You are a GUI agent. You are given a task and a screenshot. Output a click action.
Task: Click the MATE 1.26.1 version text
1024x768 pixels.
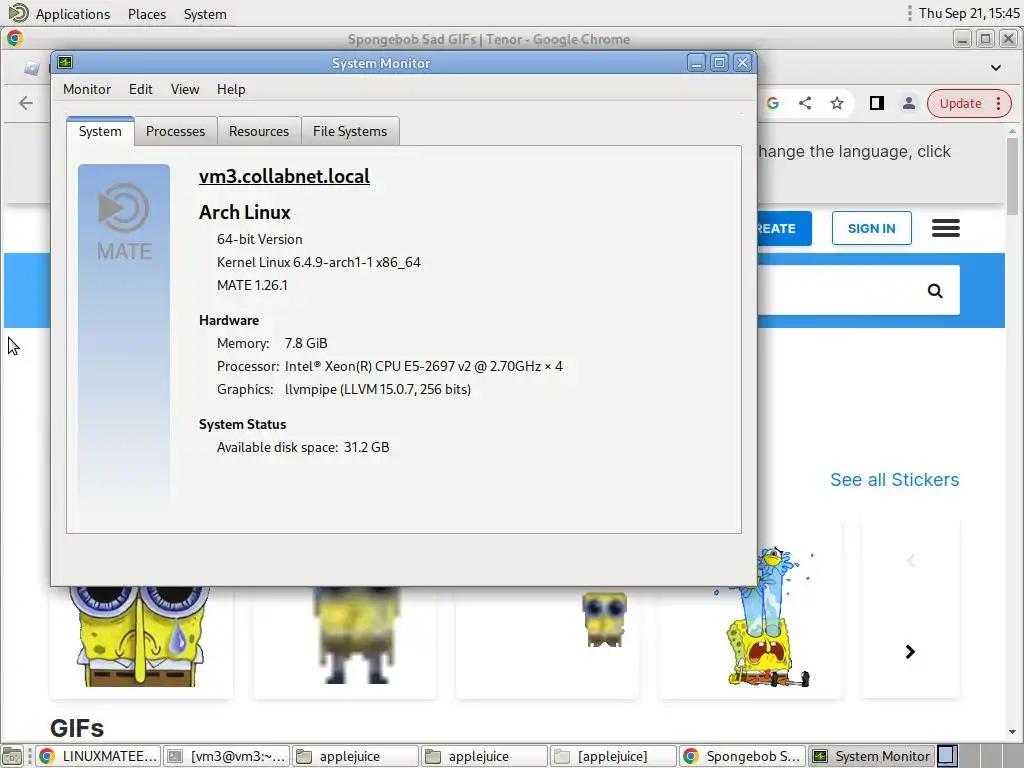click(252, 285)
